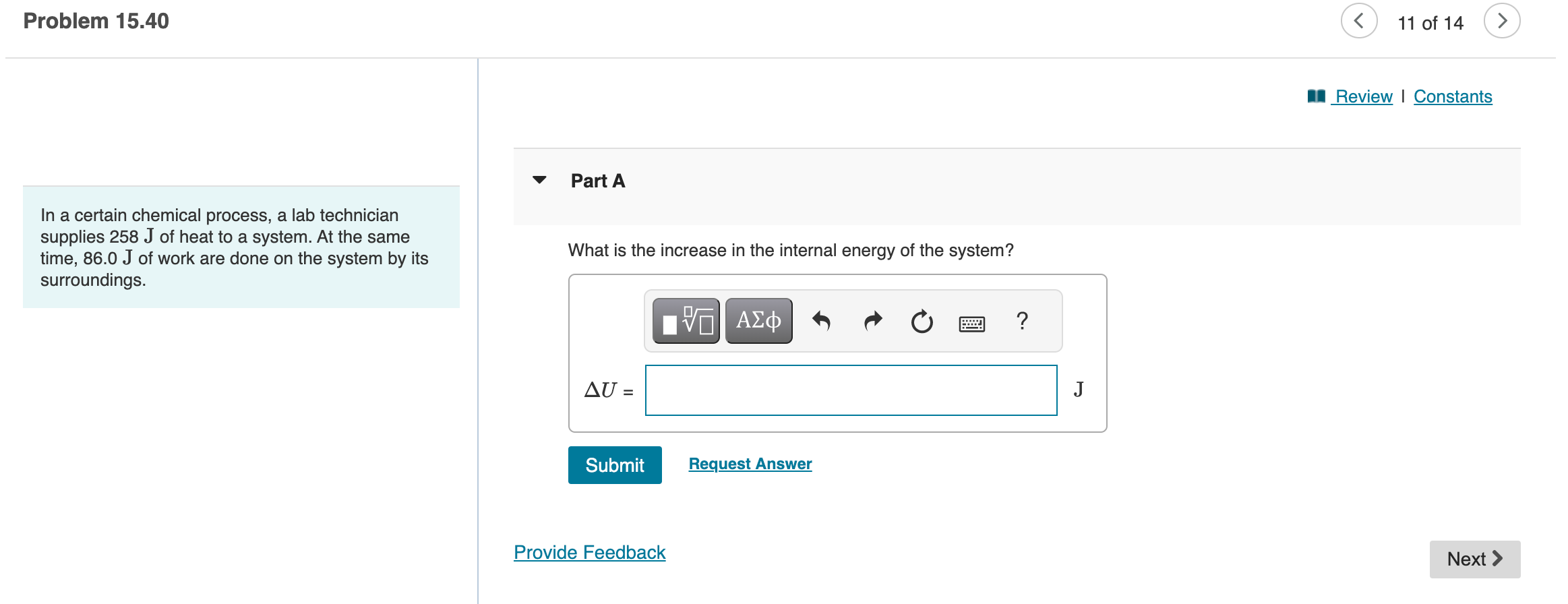Undo the last answer entry

point(822,321)
